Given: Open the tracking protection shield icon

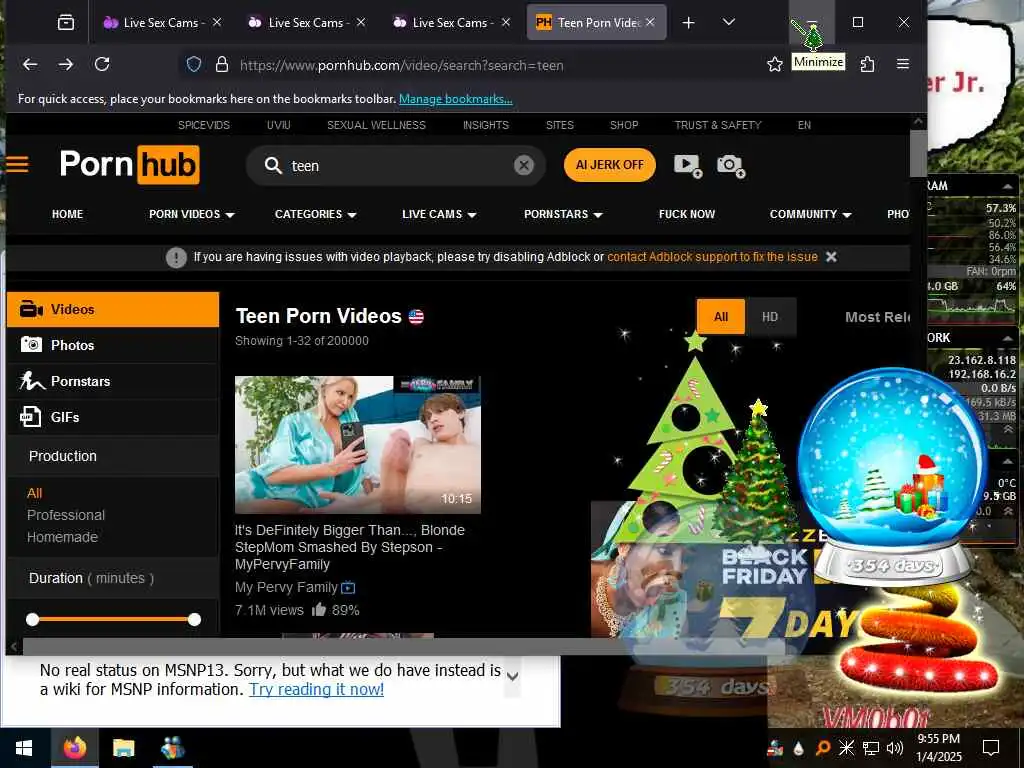Looking at the screenshot, I should [x=194, y=64].
